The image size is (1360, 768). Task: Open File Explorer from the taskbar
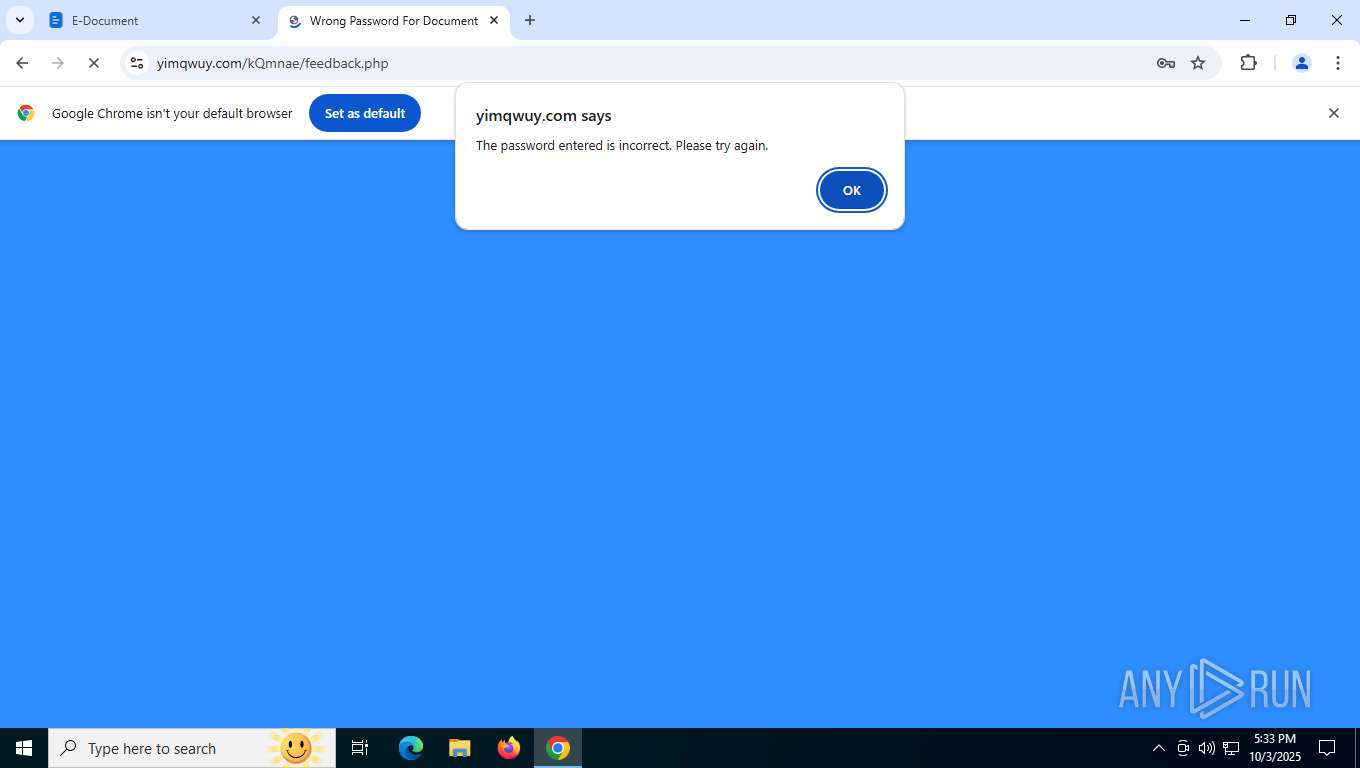(459, 748)
